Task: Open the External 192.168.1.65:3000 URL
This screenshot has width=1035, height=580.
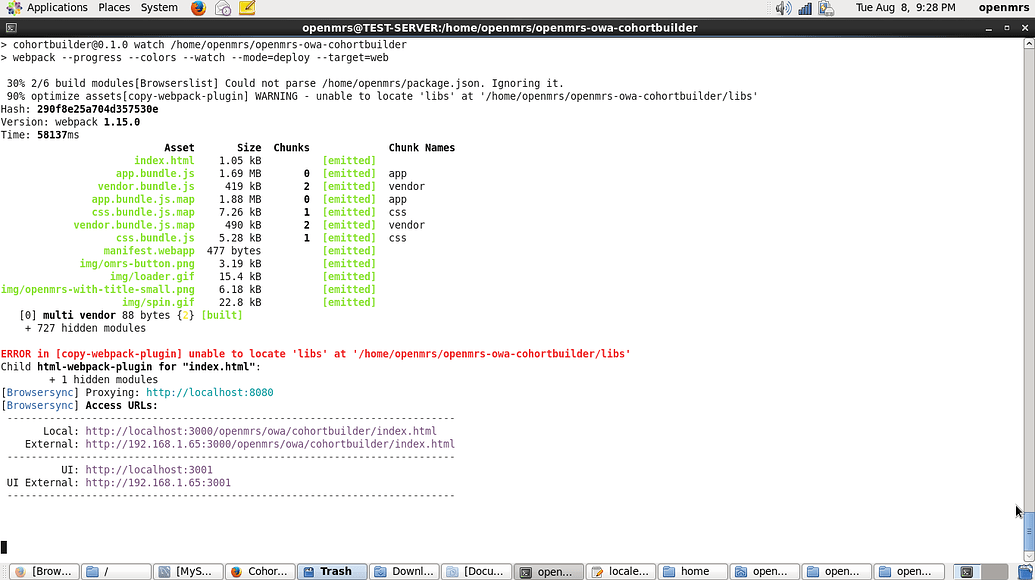Action: point(270,444)
